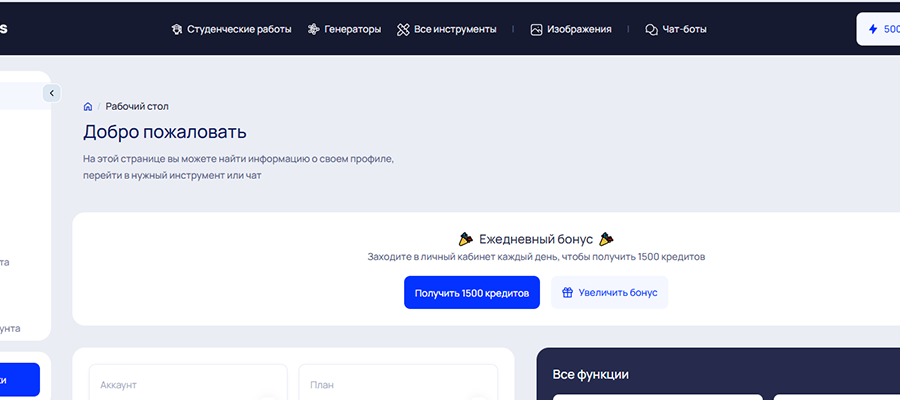Click the План card

click(398, 382)
